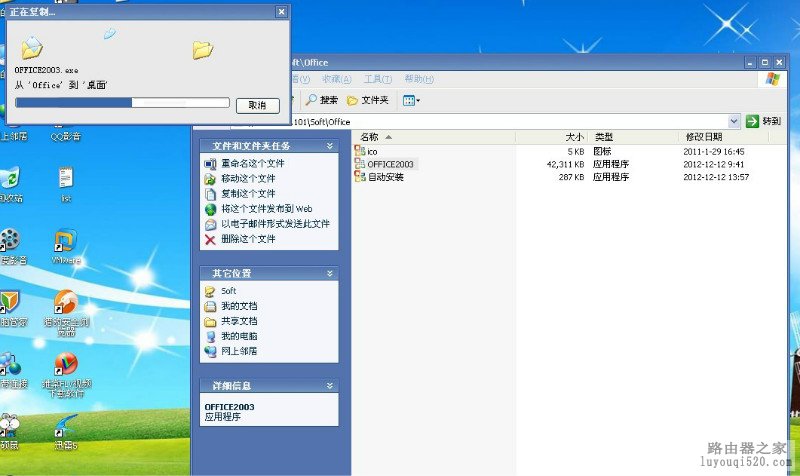Collapse the 文件和文件夹任务 panel

(x=330, y=146)
